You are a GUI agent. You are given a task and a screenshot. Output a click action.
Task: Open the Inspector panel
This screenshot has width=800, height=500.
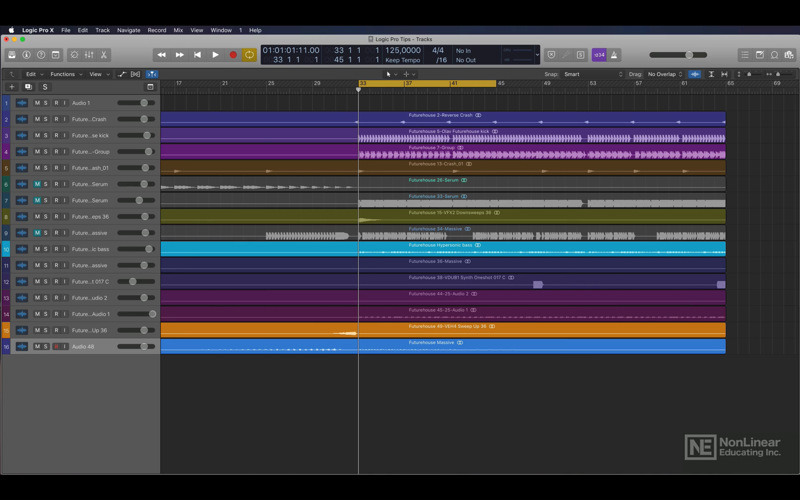(x=27, y=55)
